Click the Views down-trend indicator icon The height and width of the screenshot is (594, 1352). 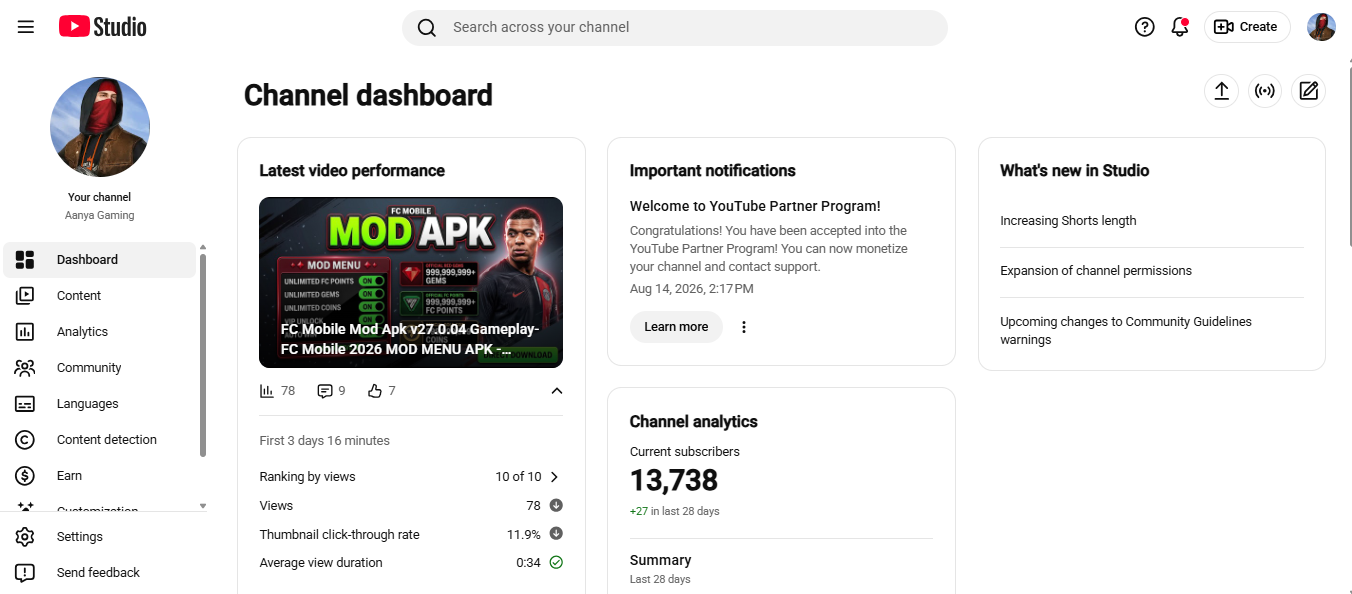coord(556,506)
